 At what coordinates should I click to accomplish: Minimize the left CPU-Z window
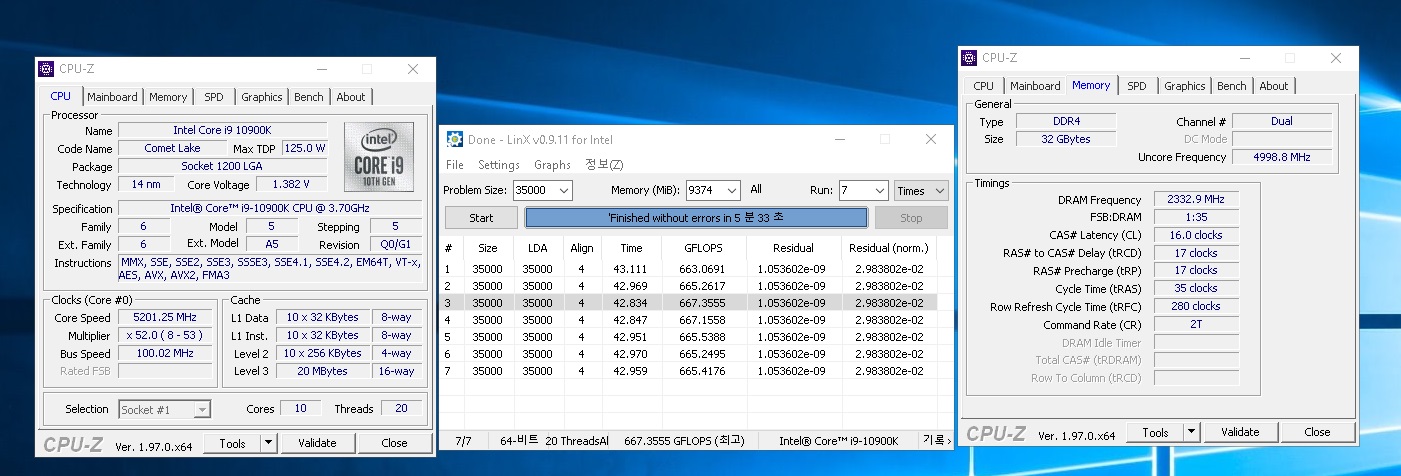click(321, 69)
